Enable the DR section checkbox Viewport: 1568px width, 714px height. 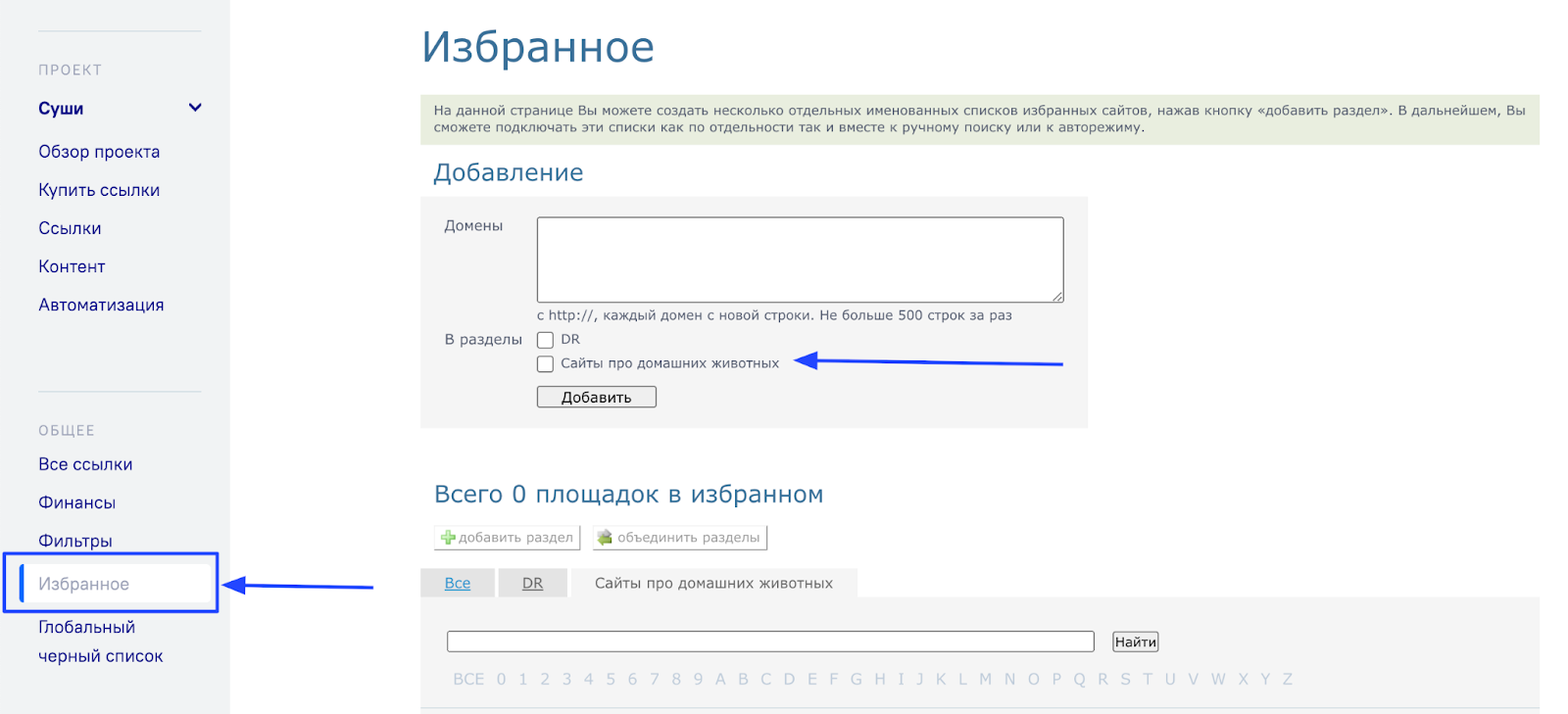coord(546,340)
